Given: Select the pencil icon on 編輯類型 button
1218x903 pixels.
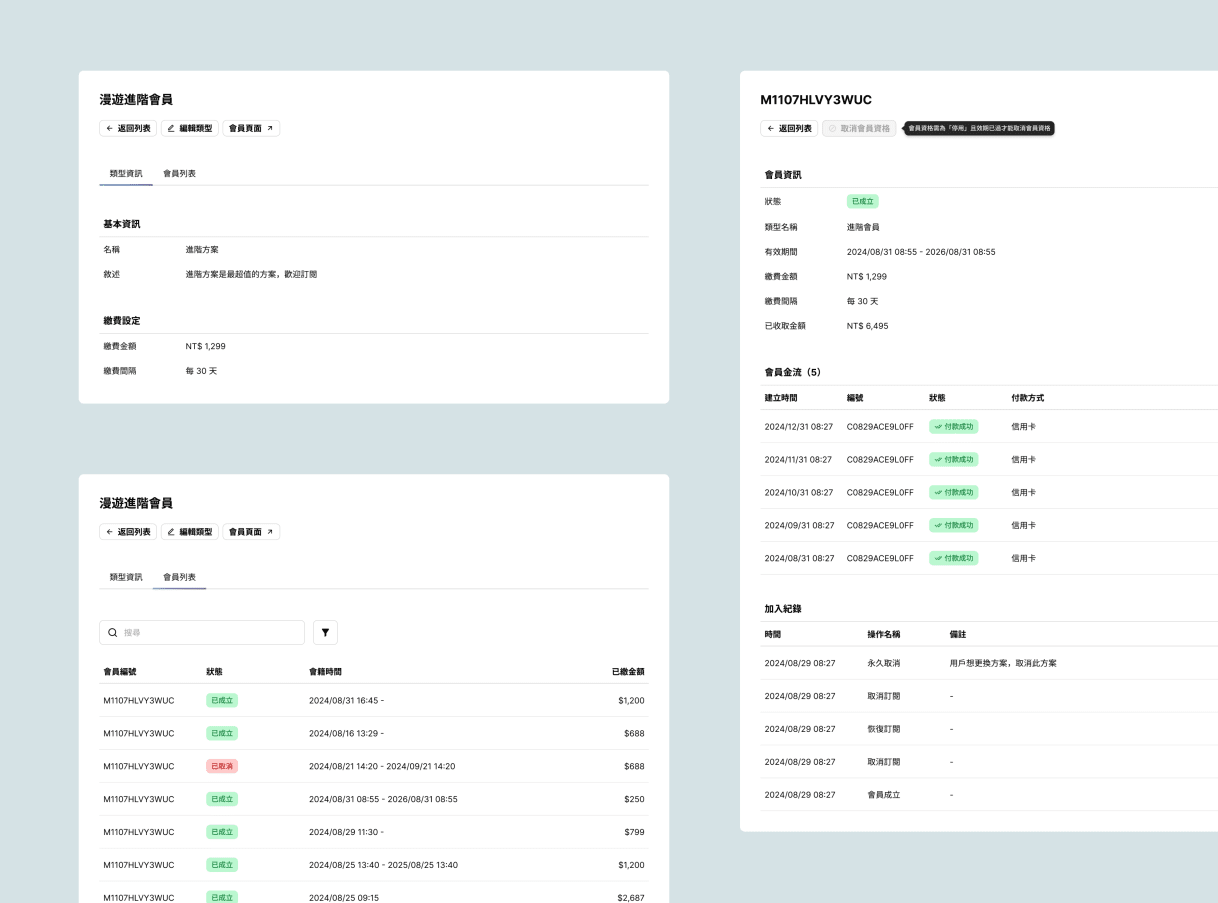Looking at the screenshot, I should 171,128.
